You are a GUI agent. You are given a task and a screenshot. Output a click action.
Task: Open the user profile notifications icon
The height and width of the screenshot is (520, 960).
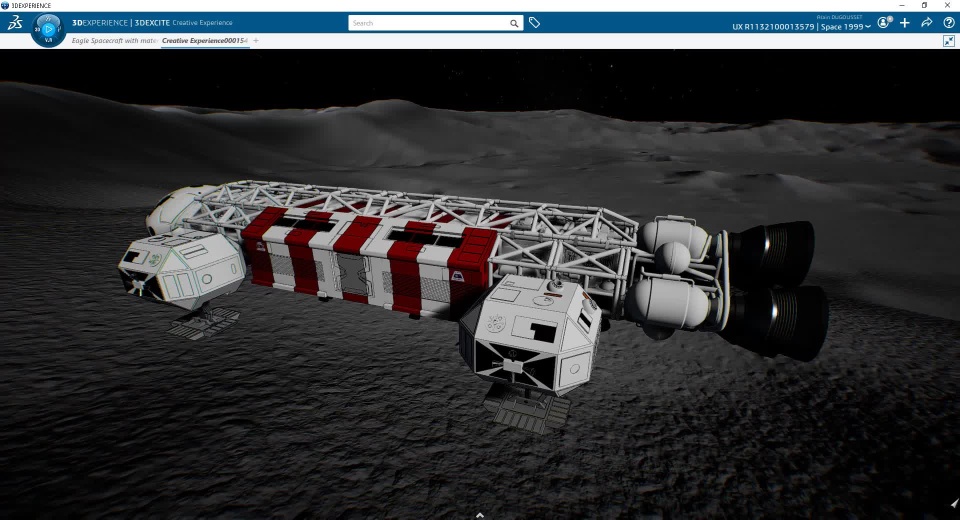(884, 23)
